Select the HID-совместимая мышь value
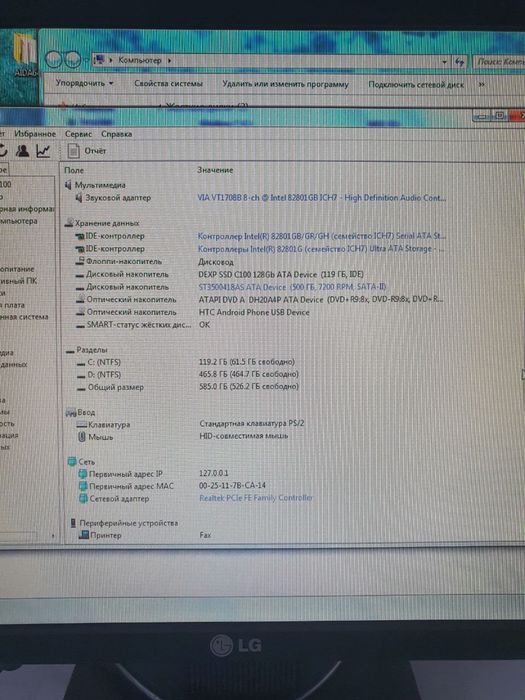The height and width of the screenshot is (700, 525). coord(244,435)
